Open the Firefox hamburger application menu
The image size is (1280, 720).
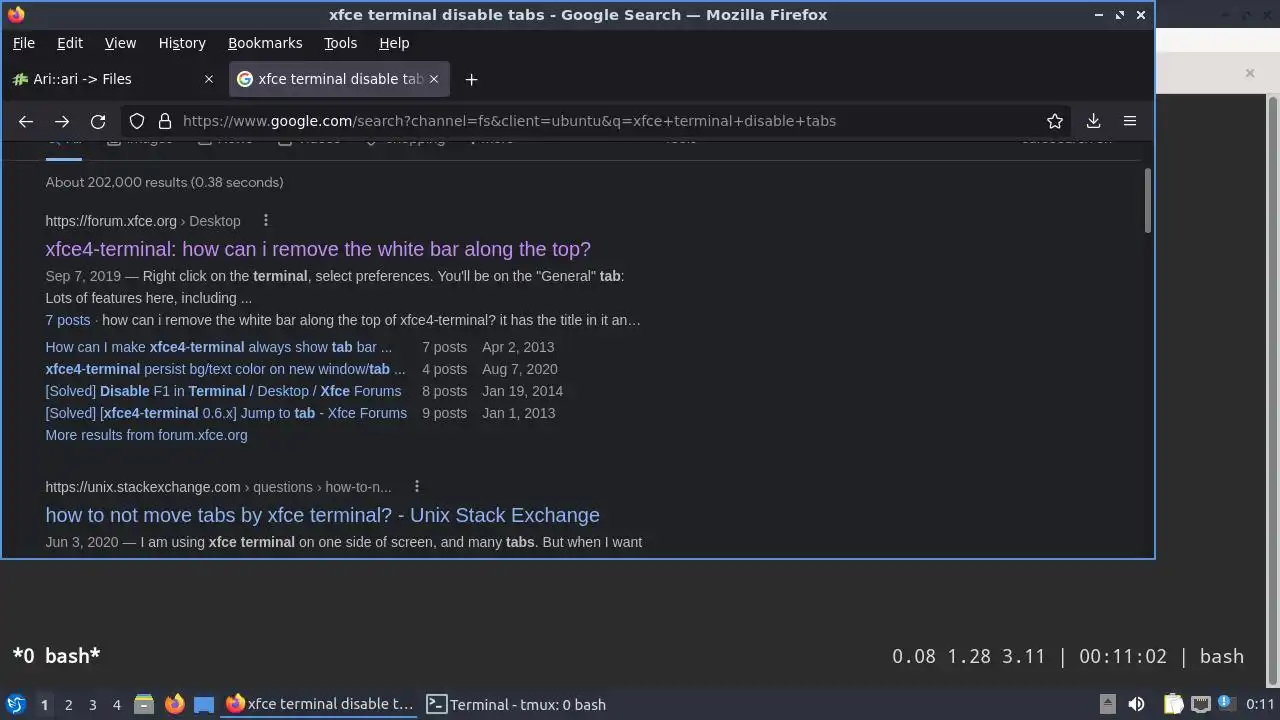coord(1130,121)
